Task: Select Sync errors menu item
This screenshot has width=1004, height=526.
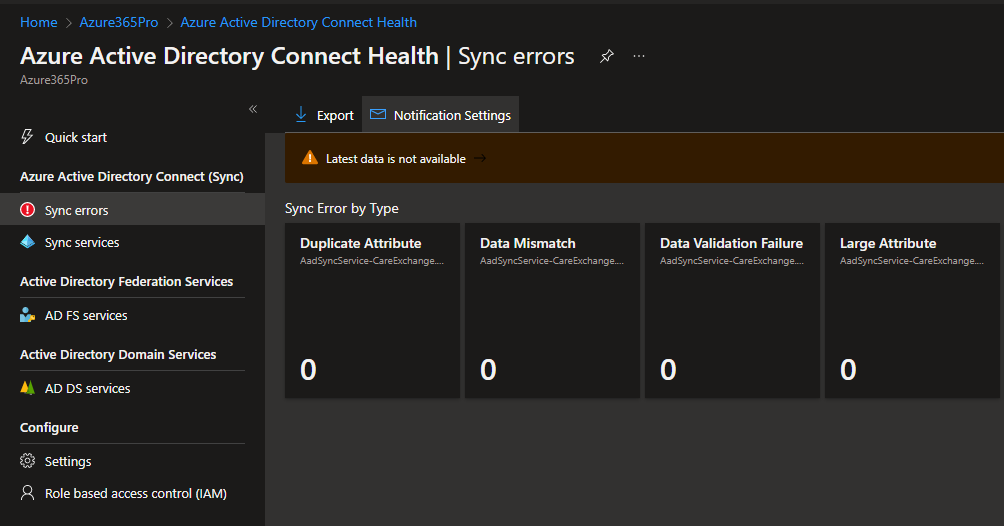Action: point(133,210)
